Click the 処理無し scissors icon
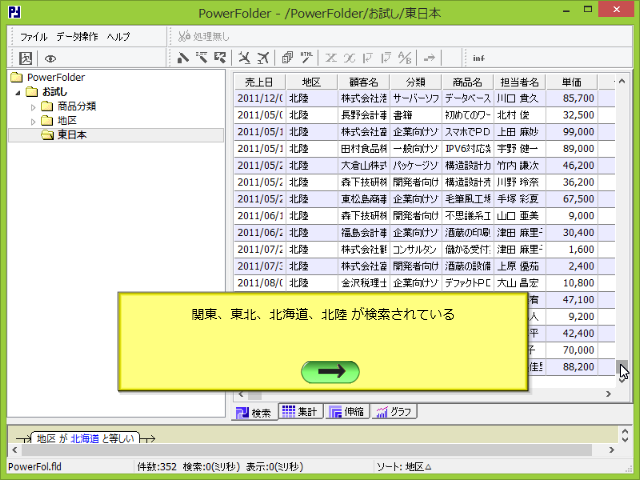 tap(184, 36)
